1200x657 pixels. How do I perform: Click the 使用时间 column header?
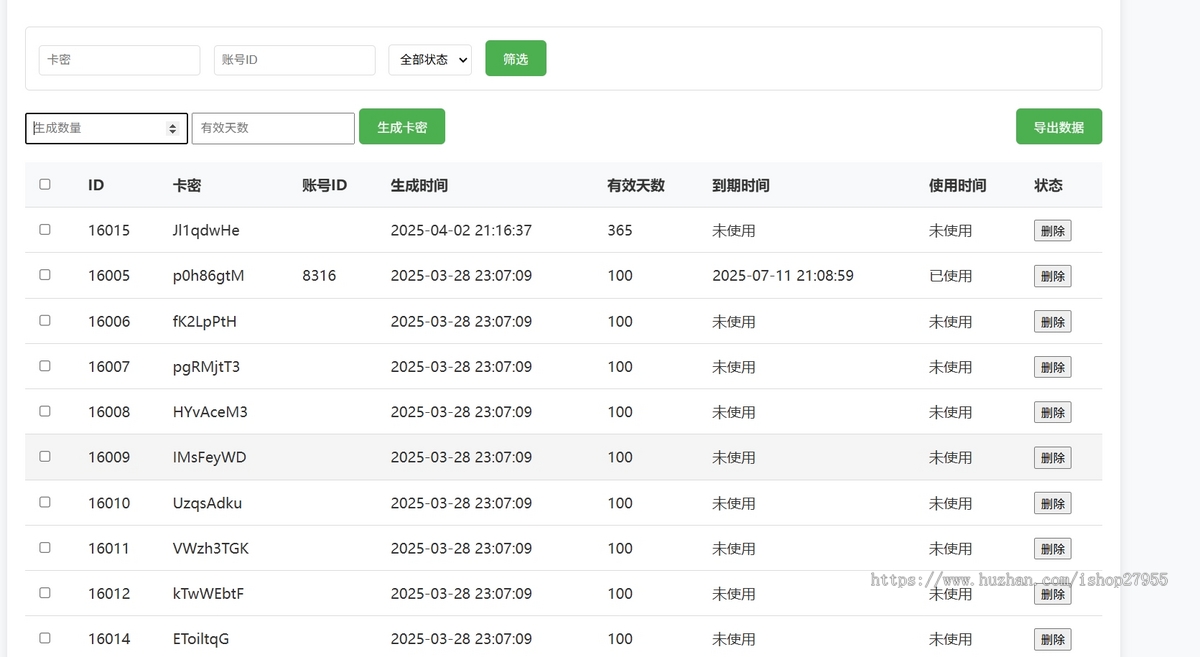tap(958, 185)
